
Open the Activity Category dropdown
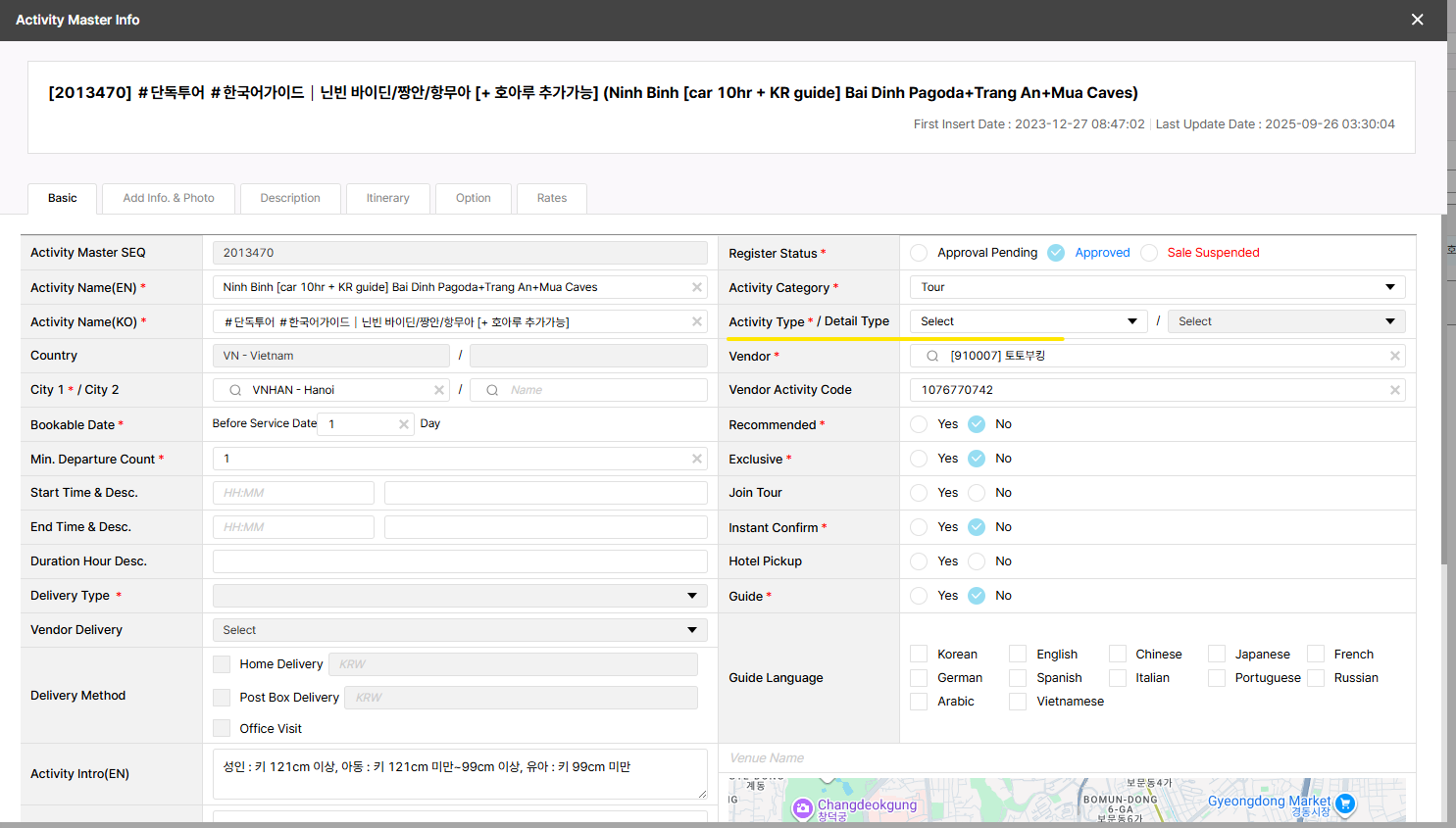click(1157, 287)
